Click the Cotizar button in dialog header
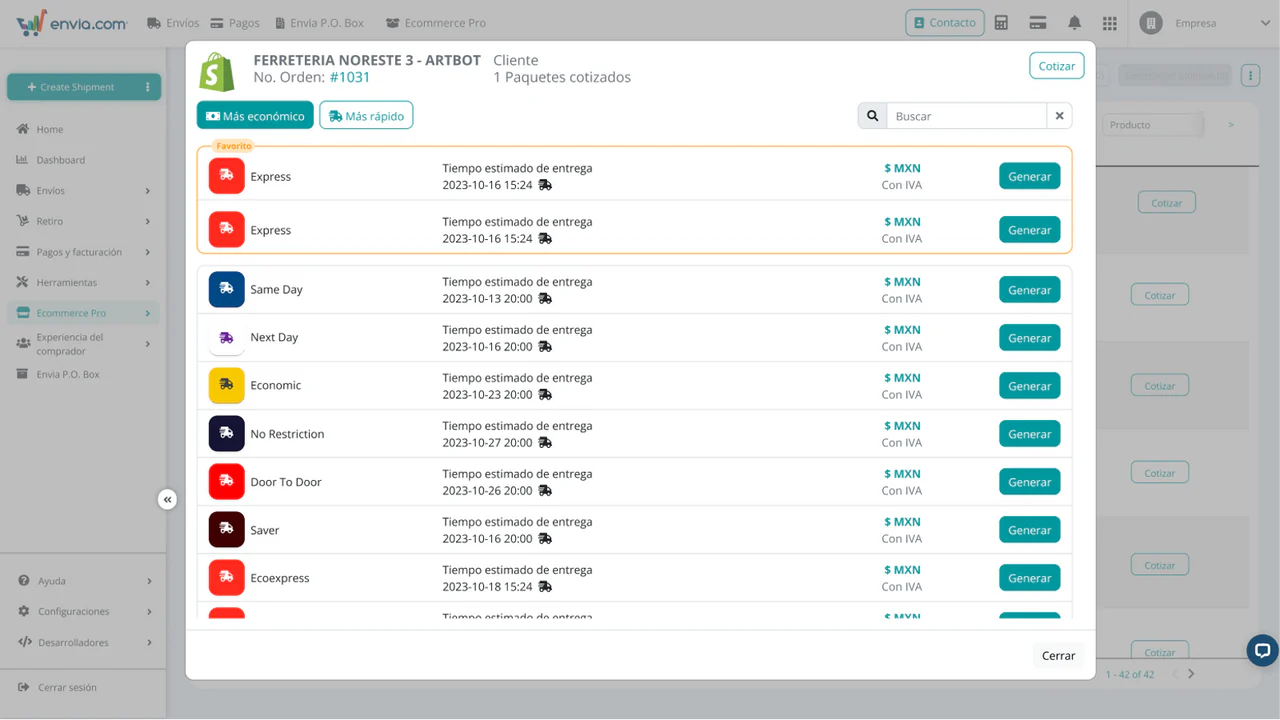This screenshot has width=1280, height=720. (x=1056, y=66)
